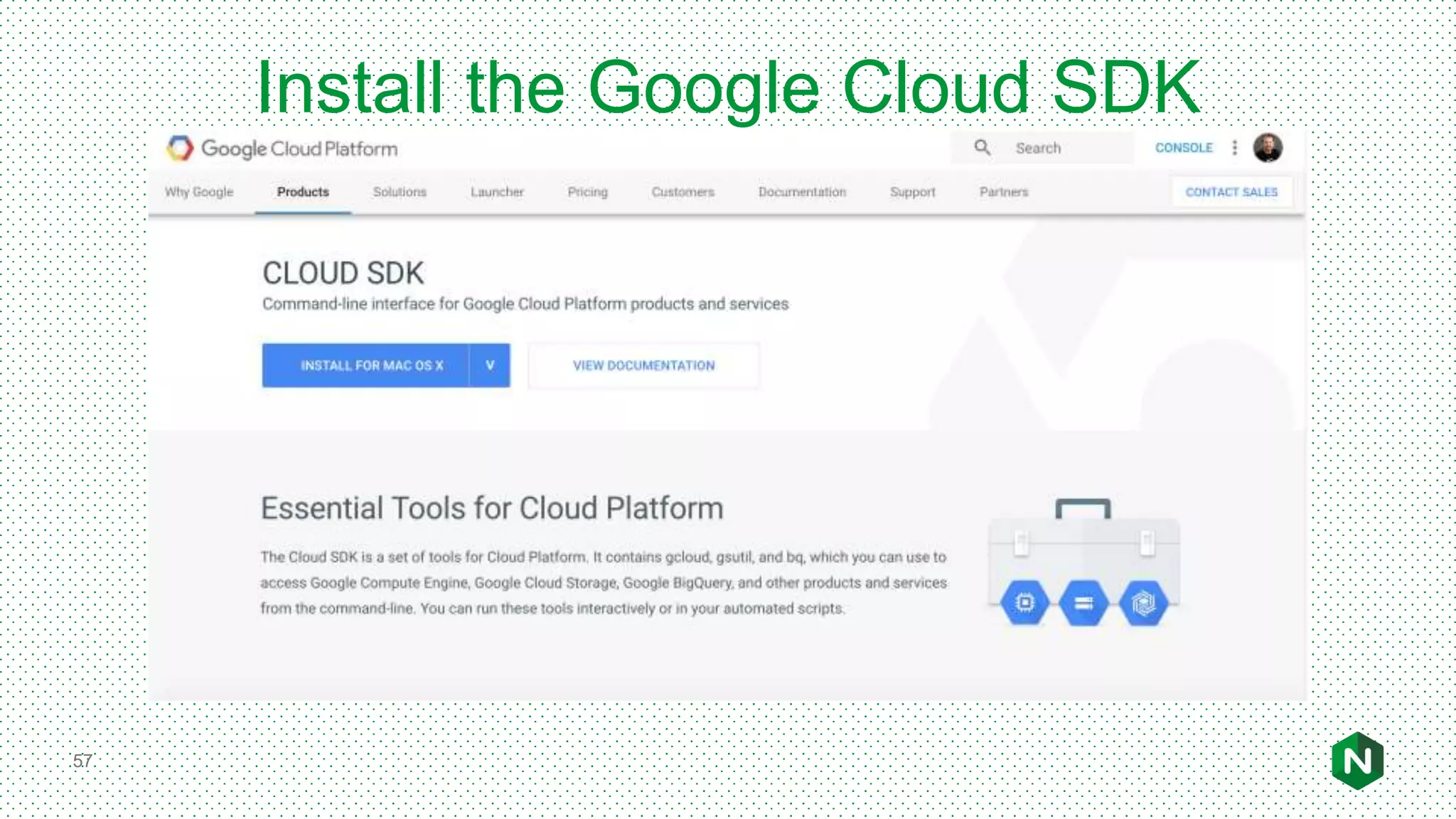
Task: Click Essential Tools for Cloud Platform heading
Action: click(492, 508)
